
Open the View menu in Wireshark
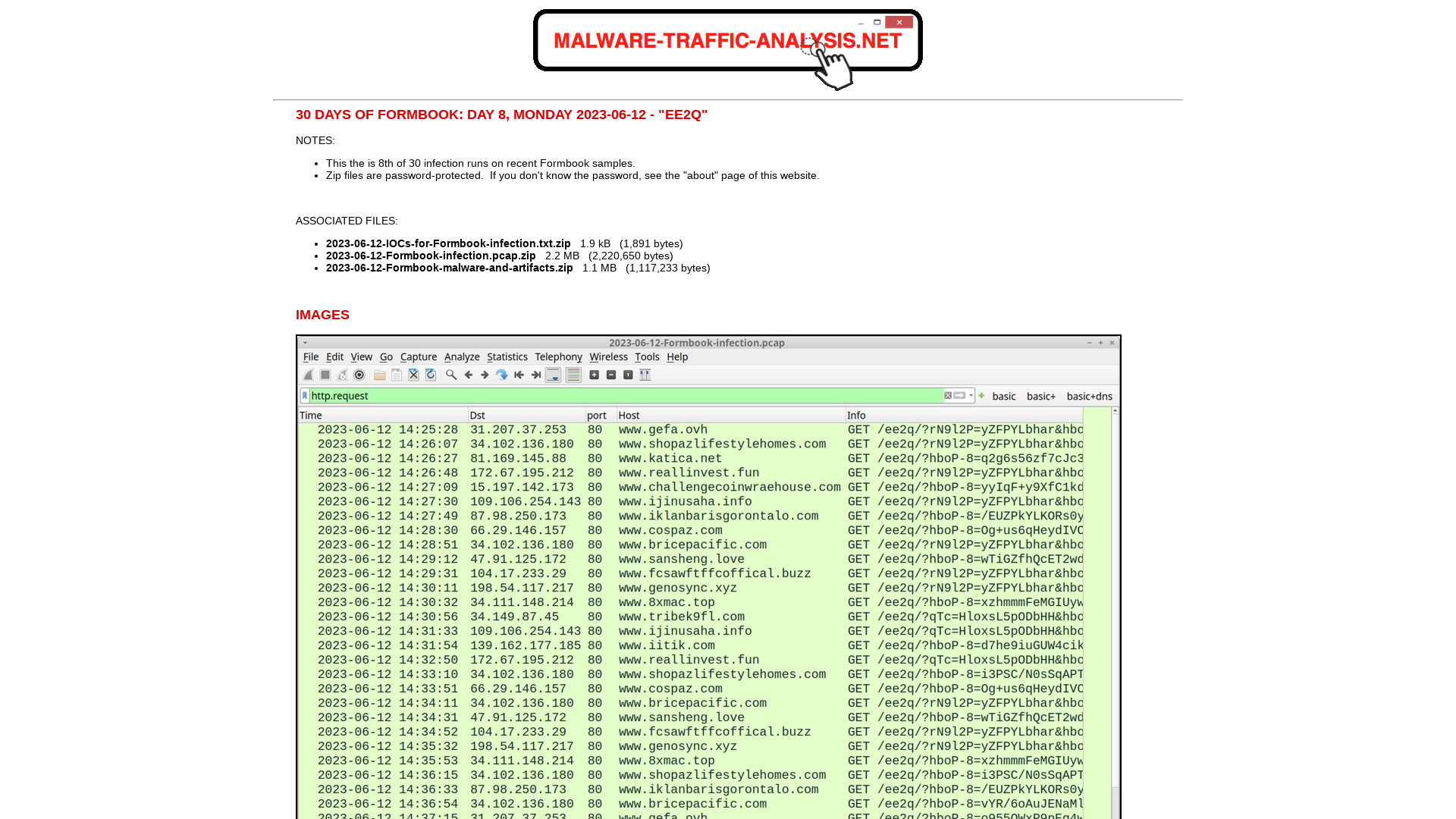pyautogui.click(x=361, y=357)
